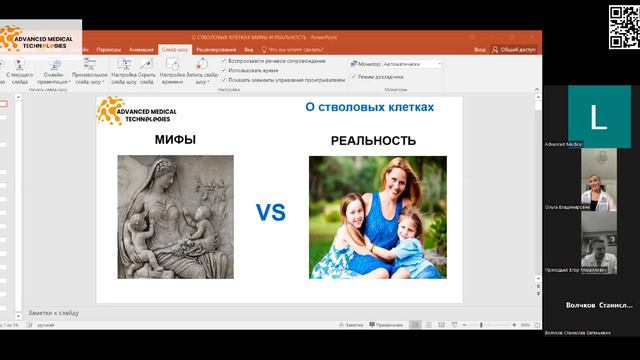Click 'Заметки' button in status bar
640x360 pixels.
click(351, 325)
